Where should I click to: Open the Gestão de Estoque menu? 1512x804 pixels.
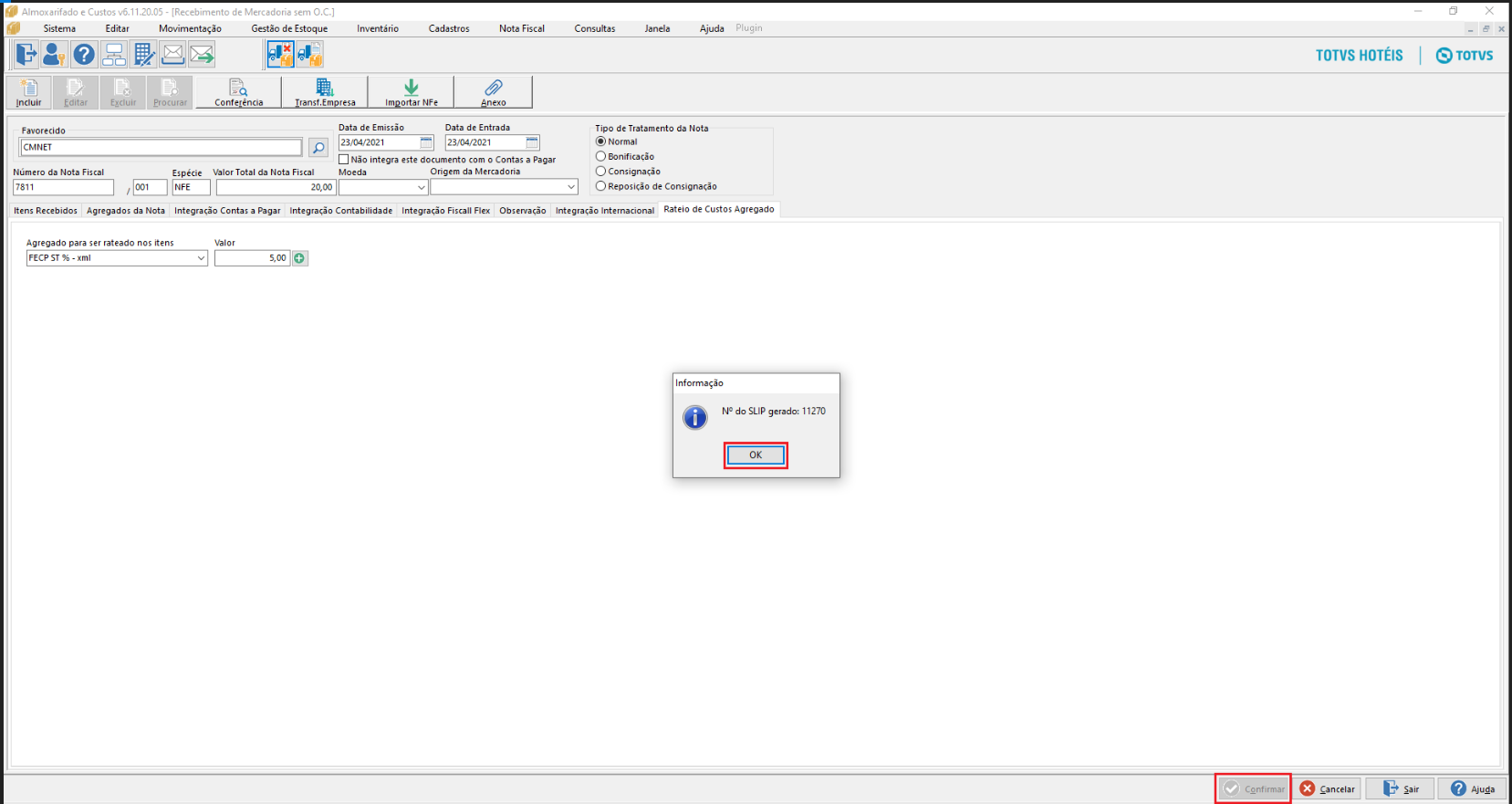point(289,28)
